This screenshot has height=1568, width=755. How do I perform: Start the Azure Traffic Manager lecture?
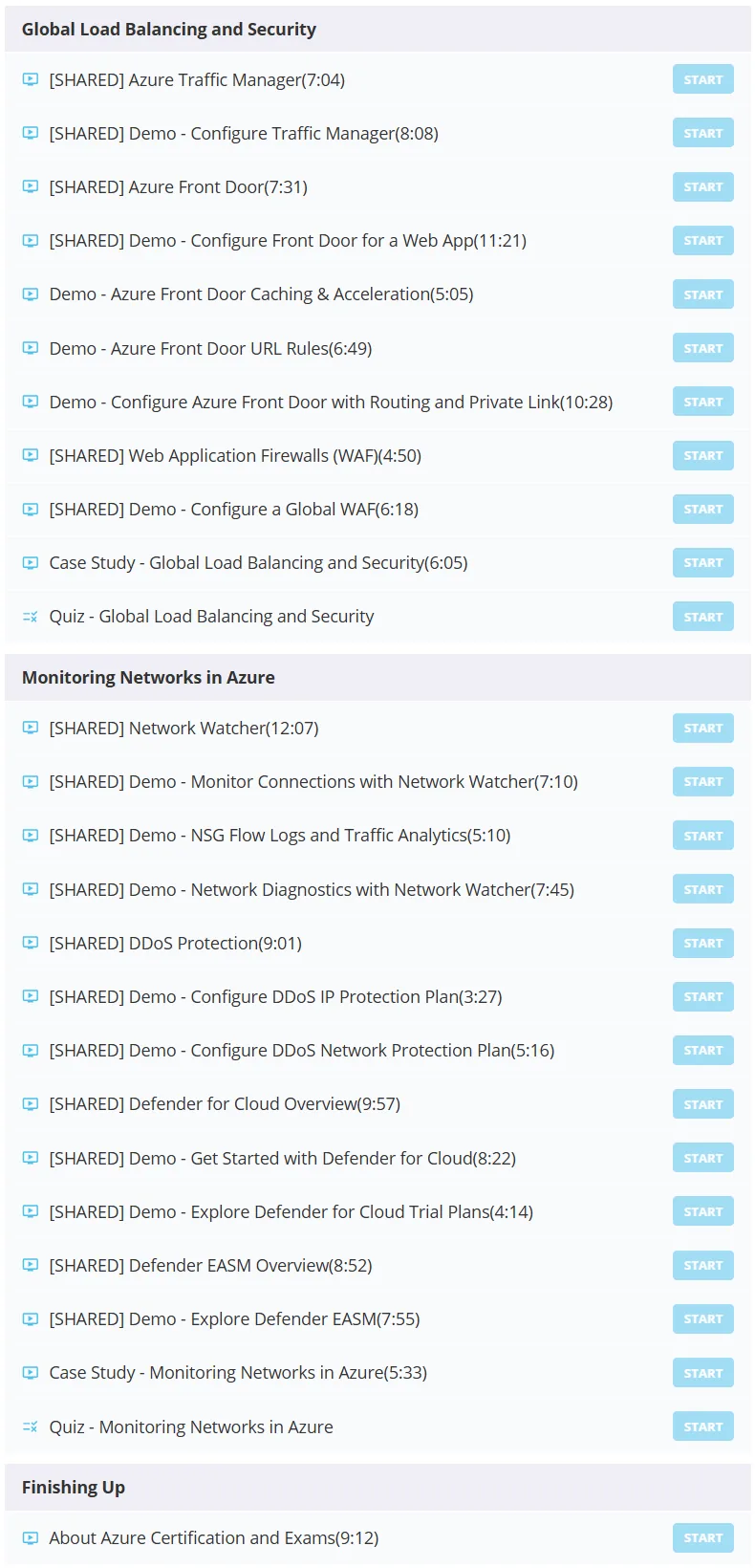click(x=703, y=79)
